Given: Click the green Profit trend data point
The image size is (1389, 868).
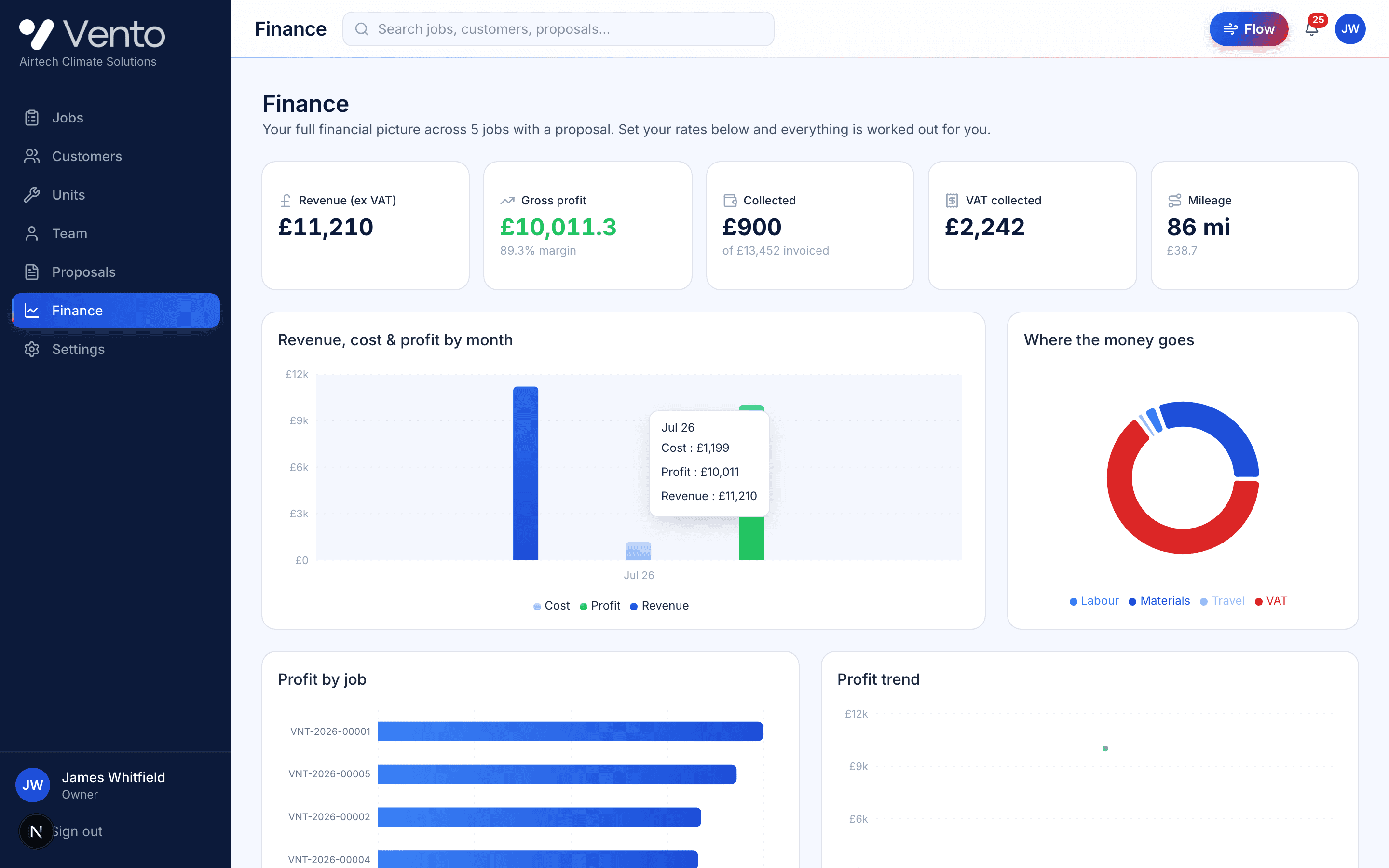Looking at the screenshot, I should coord(1105,748).
